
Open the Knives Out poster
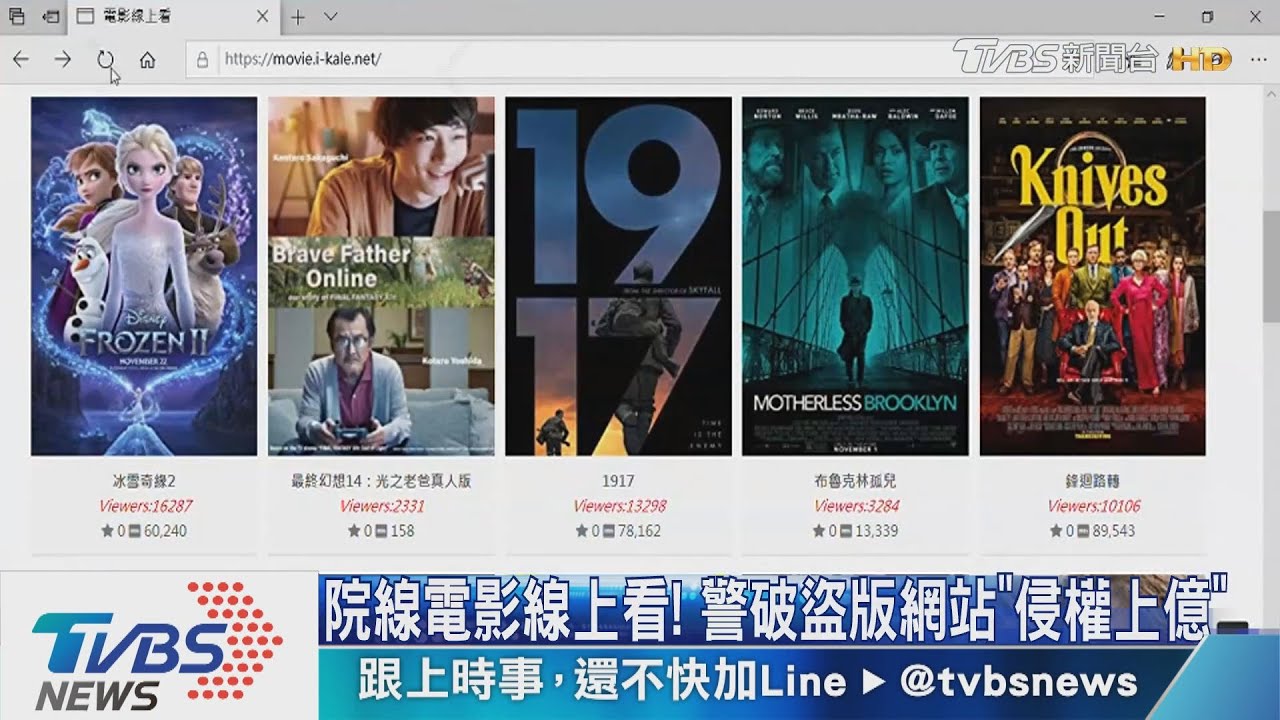(1092, 276)
